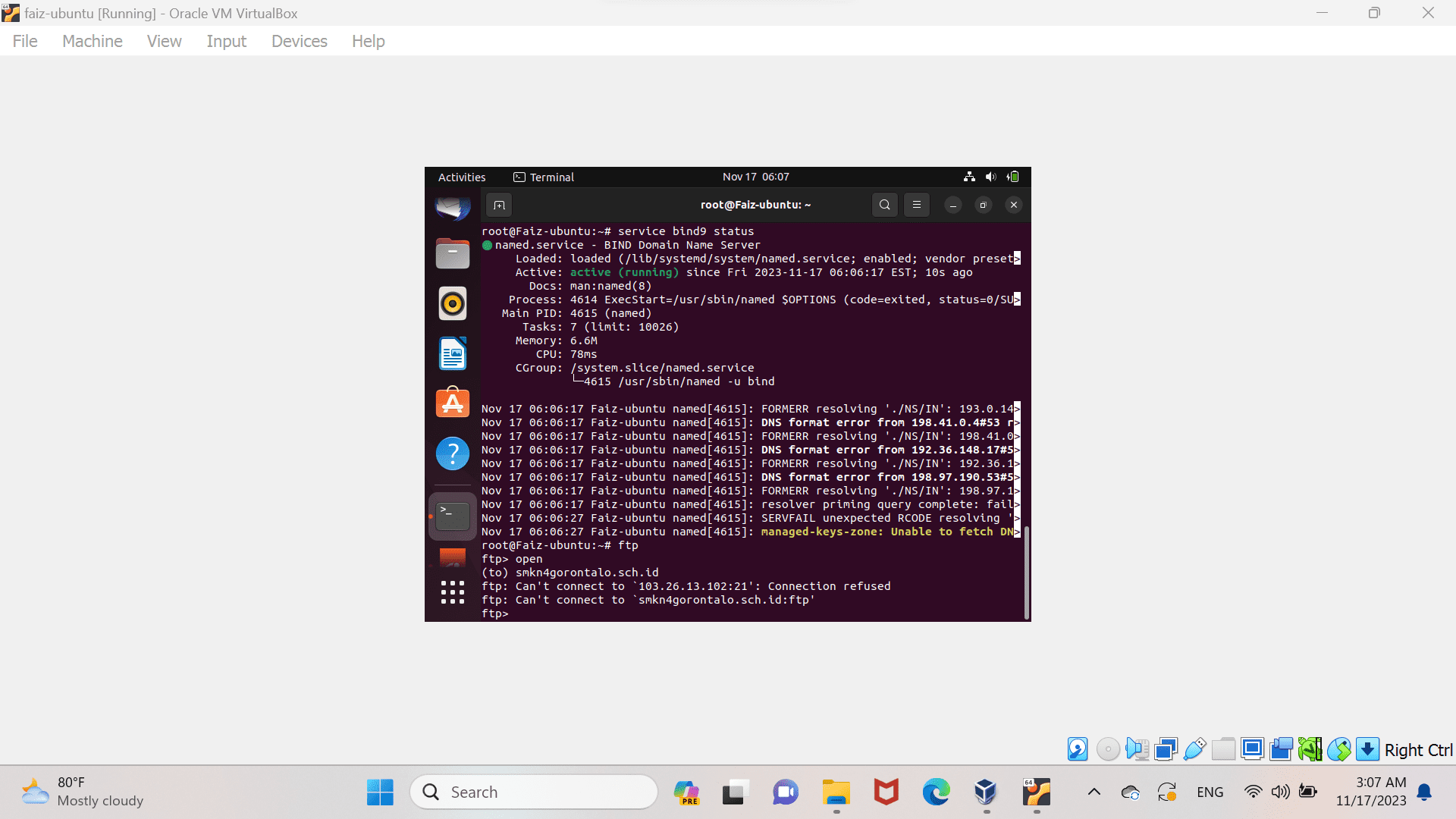Image resolution: width=1456 pixels, height=819 pixels.
Task: Open the Terminal hamburger menu
Action: coord(916,205)
